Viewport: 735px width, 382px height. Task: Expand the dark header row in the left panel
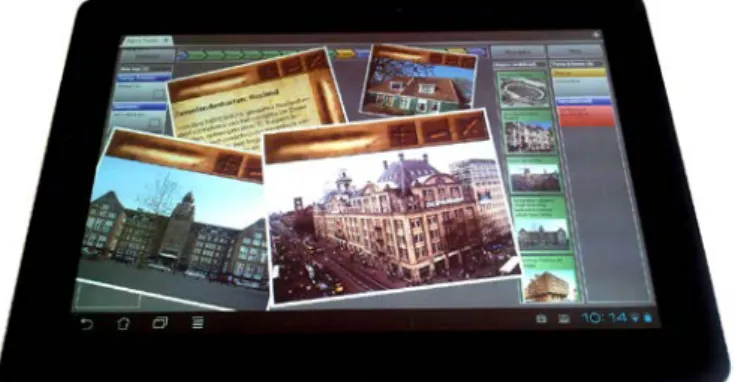(x=145, y=69)
